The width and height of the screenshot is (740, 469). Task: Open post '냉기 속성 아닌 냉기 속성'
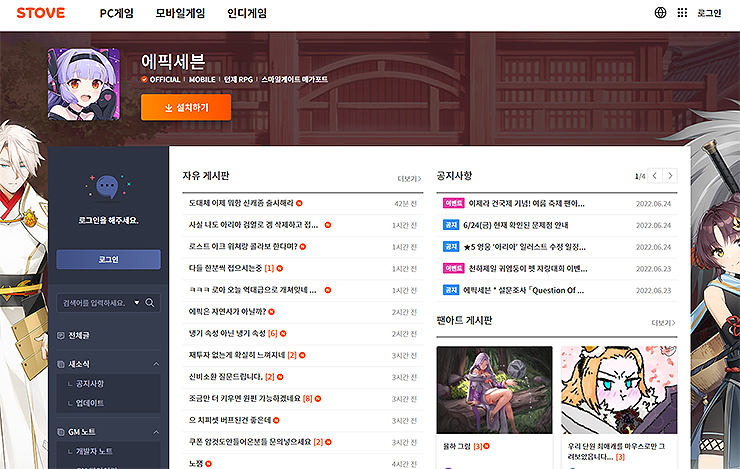pyautogui.click(x=227, y=334)
